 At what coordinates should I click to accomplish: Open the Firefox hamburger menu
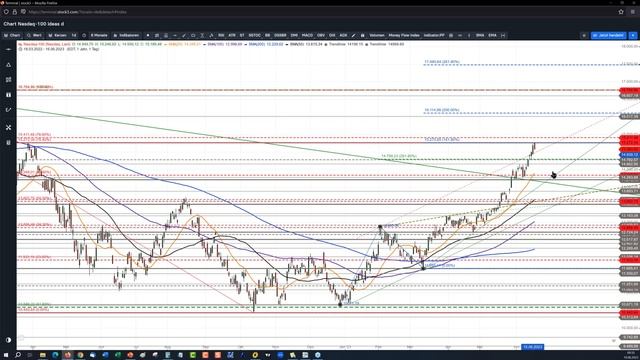(633, 12)
